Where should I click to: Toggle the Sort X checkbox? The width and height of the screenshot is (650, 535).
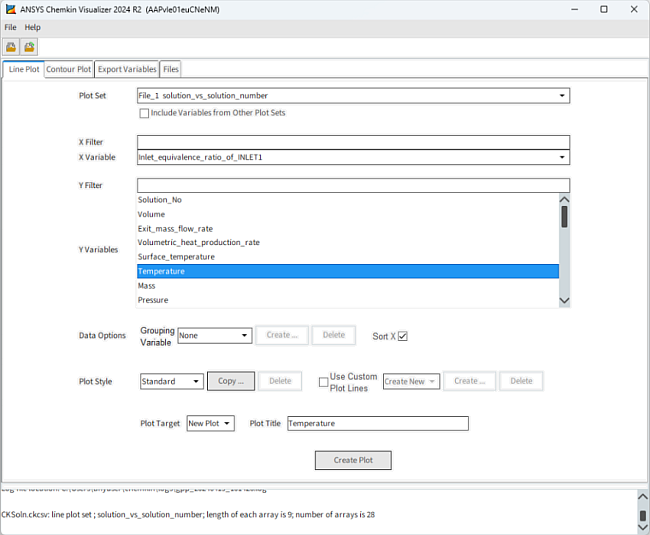pyautogui.click(x=403, y=336)
